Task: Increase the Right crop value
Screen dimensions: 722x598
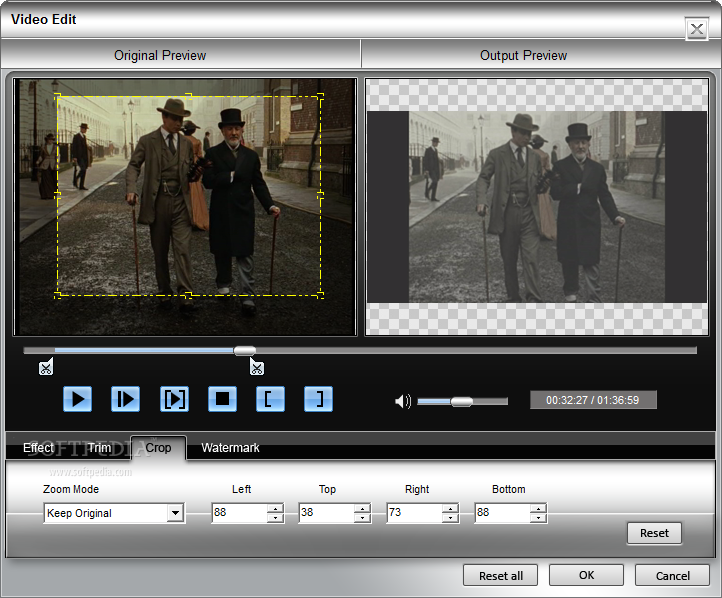Action: pos(450,509)
